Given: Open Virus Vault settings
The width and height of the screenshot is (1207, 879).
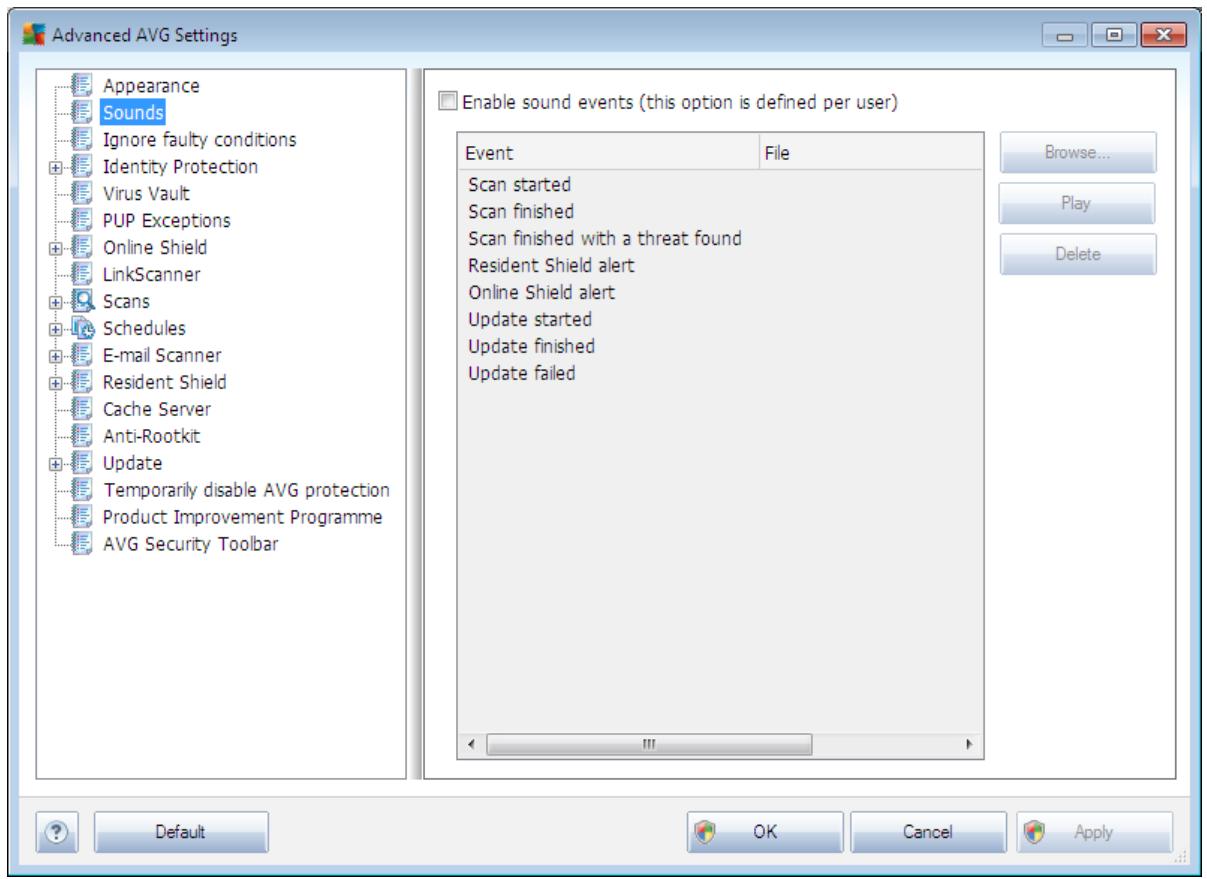Looking at the screenshot, I should (x=146, y=193).
